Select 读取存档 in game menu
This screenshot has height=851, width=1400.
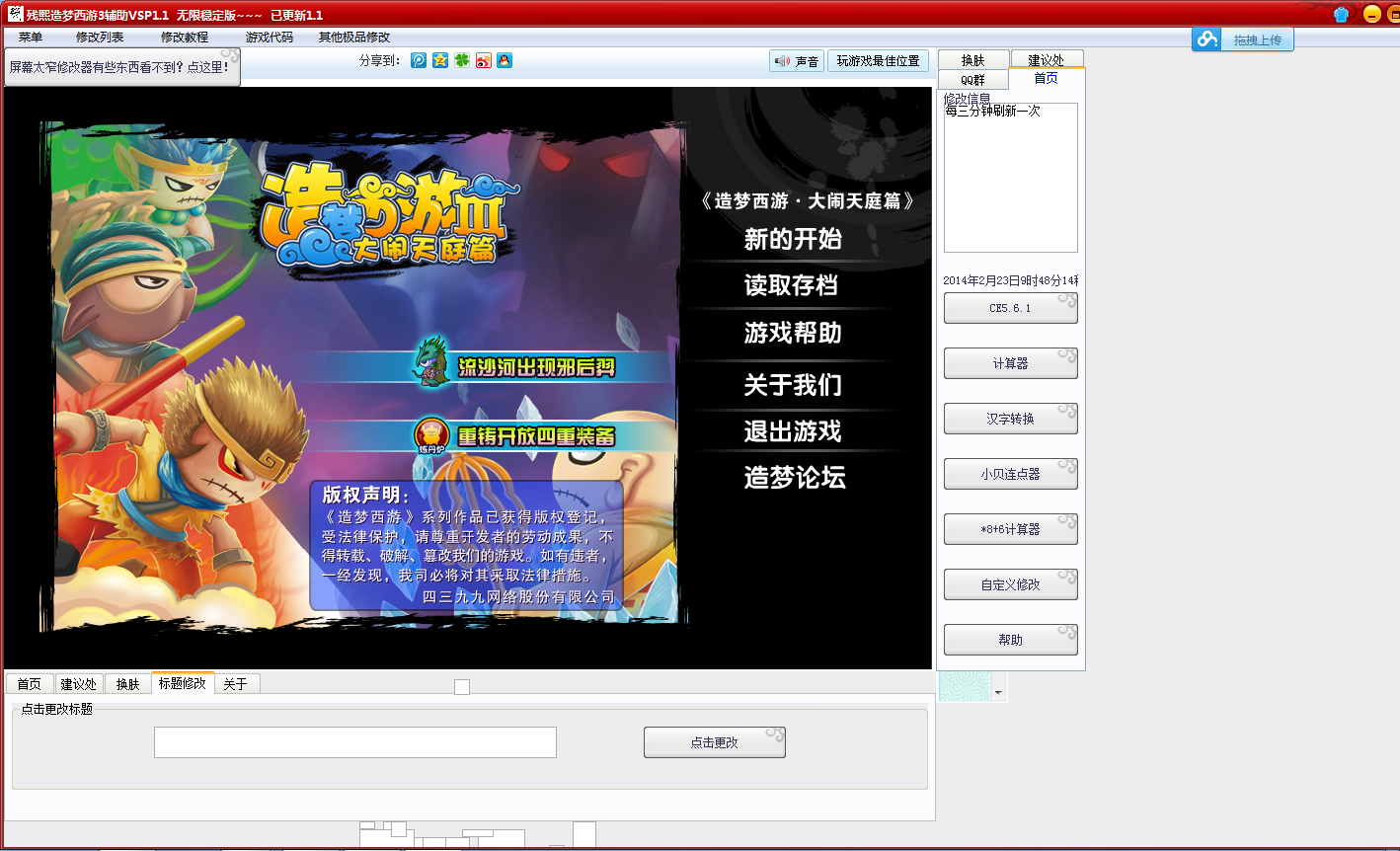(x=792, y=285)
